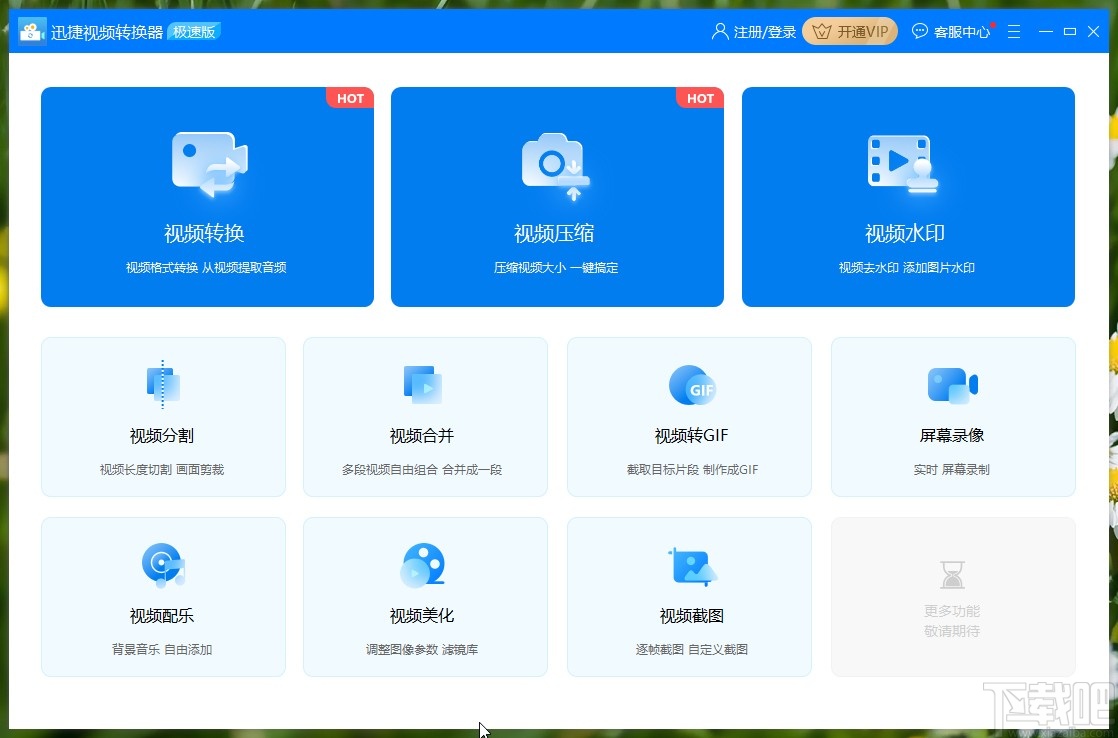This screenshot has width=1118, height=738.
Task: Click the app logo in title bar
Action: pyautogui.click(x=33, y=30)
